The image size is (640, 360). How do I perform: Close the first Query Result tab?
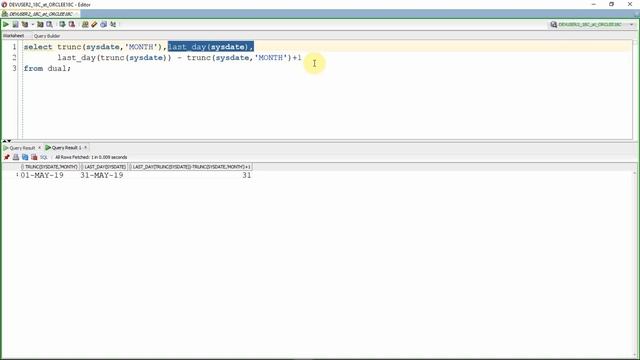tap(40, 148)
